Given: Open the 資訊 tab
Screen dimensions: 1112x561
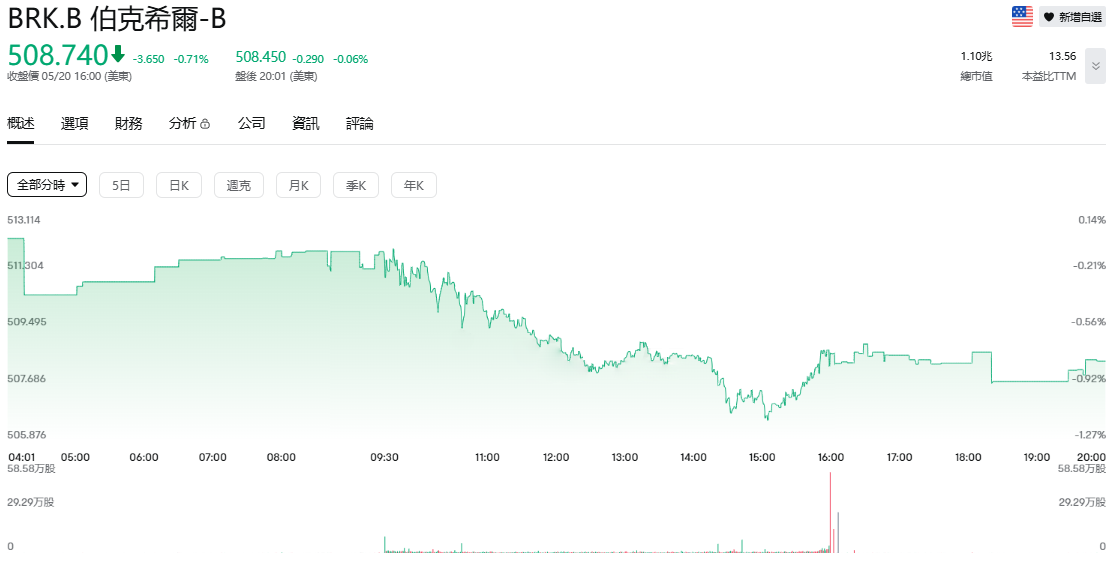Looking at the screenshot, I should 306,123.
